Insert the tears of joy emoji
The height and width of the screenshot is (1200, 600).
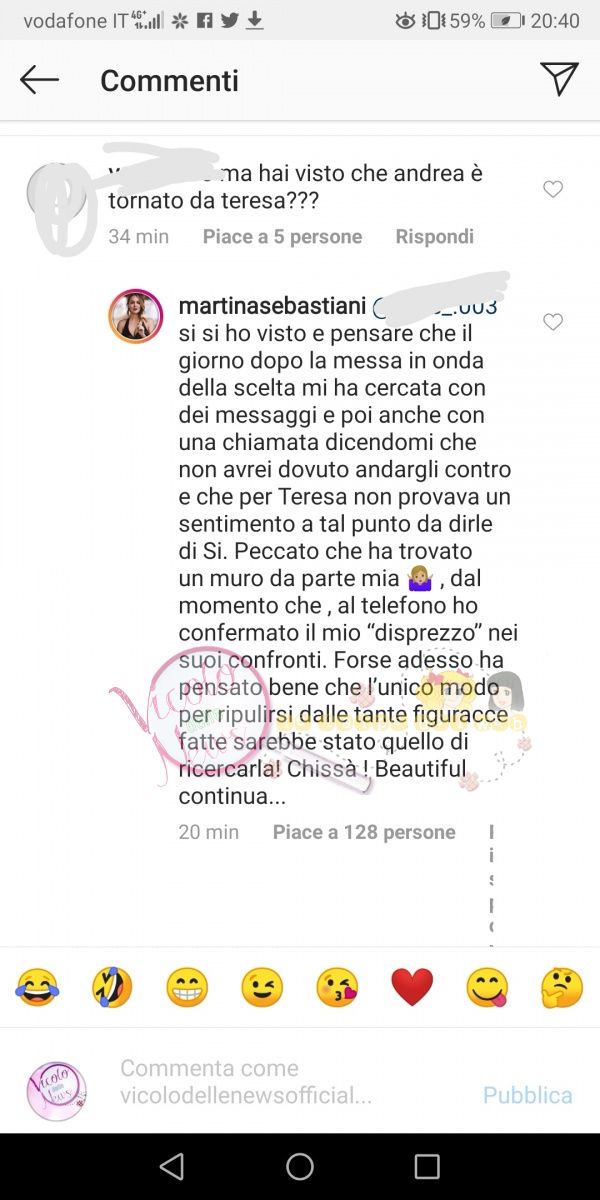click(x=37, y=988)
